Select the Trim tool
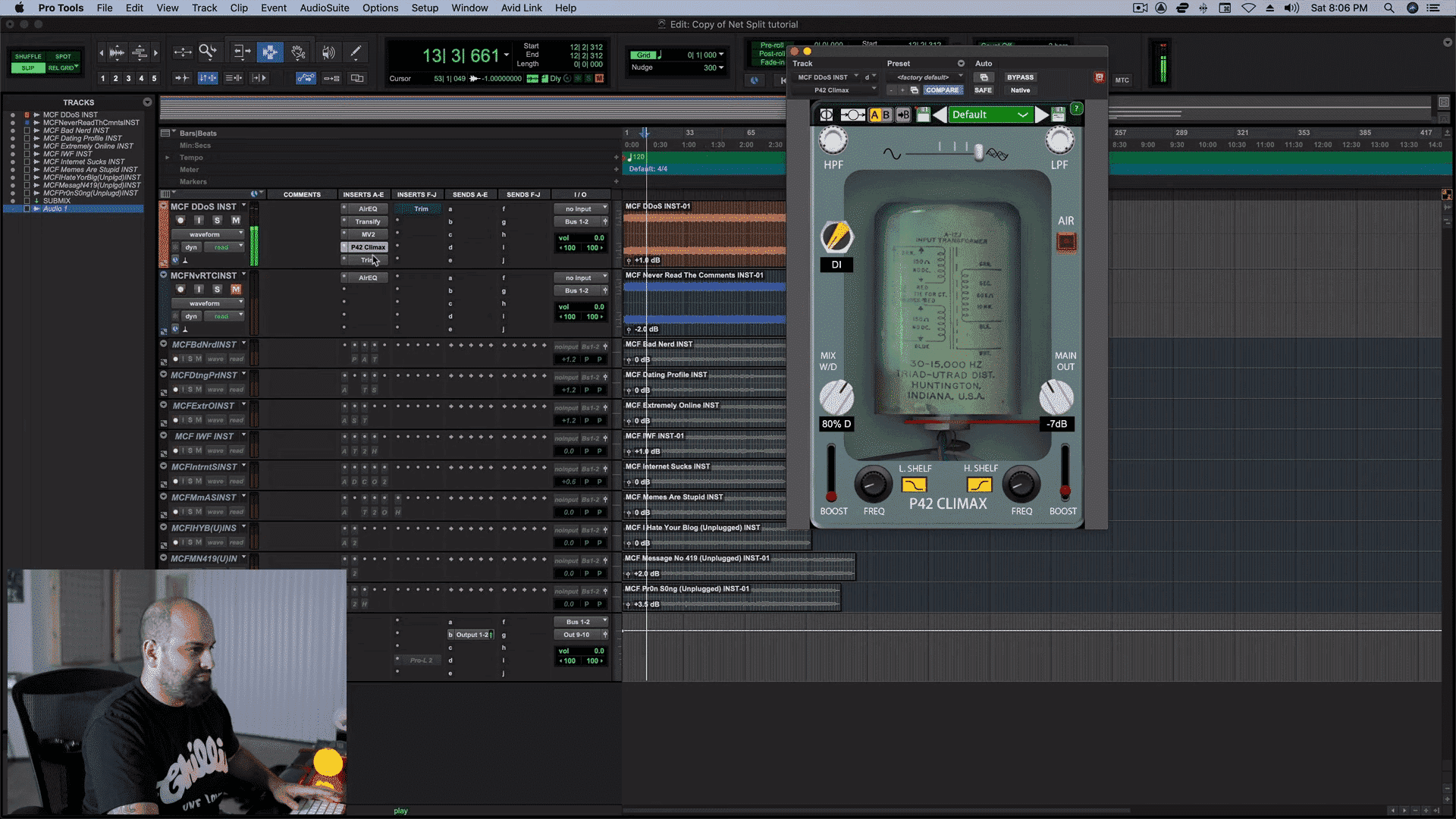The width and height of the screenshot is (1456, 819). (242, 52)
